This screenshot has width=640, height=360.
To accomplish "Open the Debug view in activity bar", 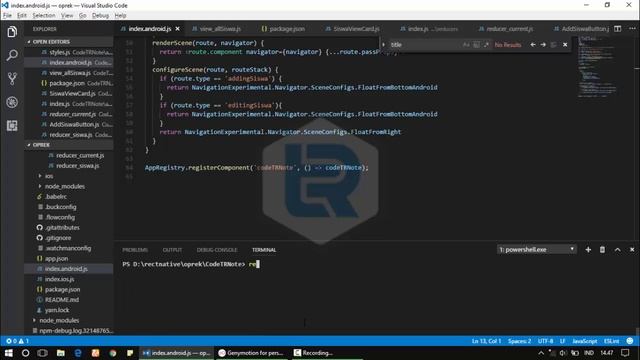I will [12, 102].
